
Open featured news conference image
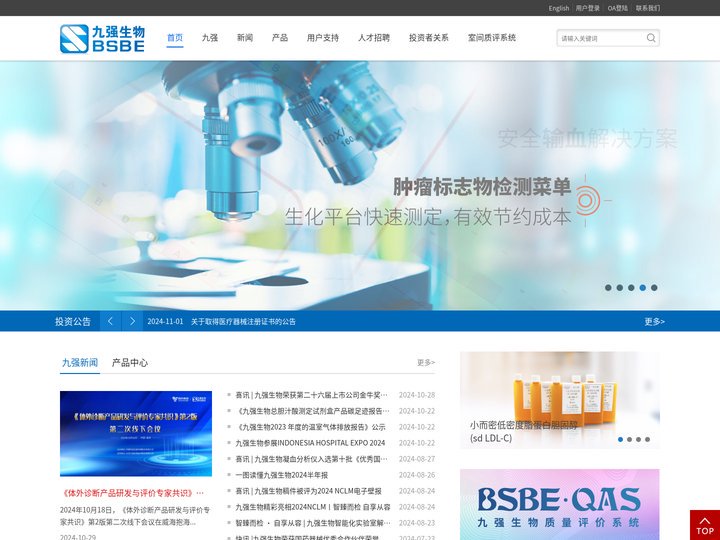(136, 433)
